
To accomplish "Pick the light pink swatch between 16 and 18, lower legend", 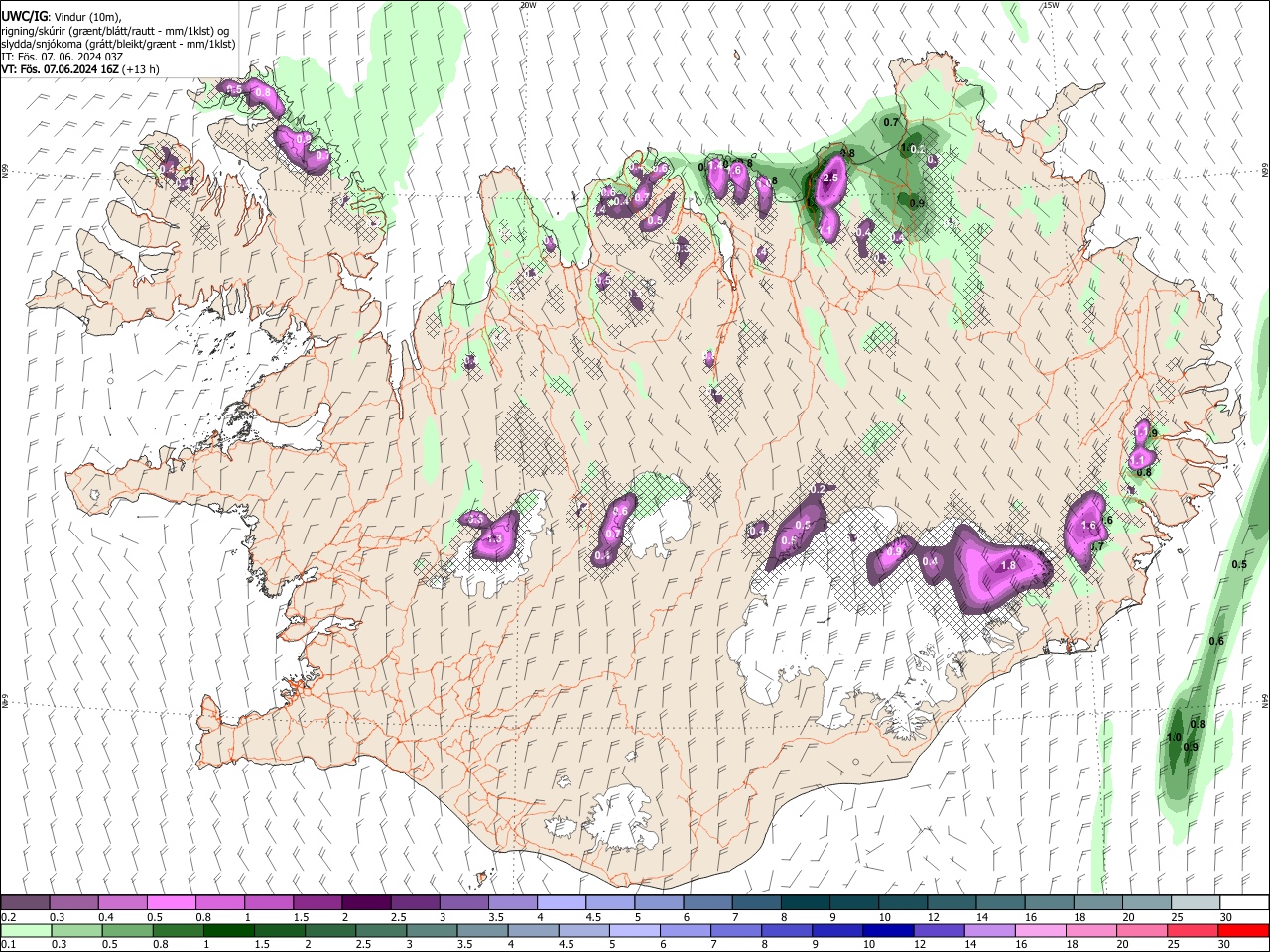I will coord(1041,930).
